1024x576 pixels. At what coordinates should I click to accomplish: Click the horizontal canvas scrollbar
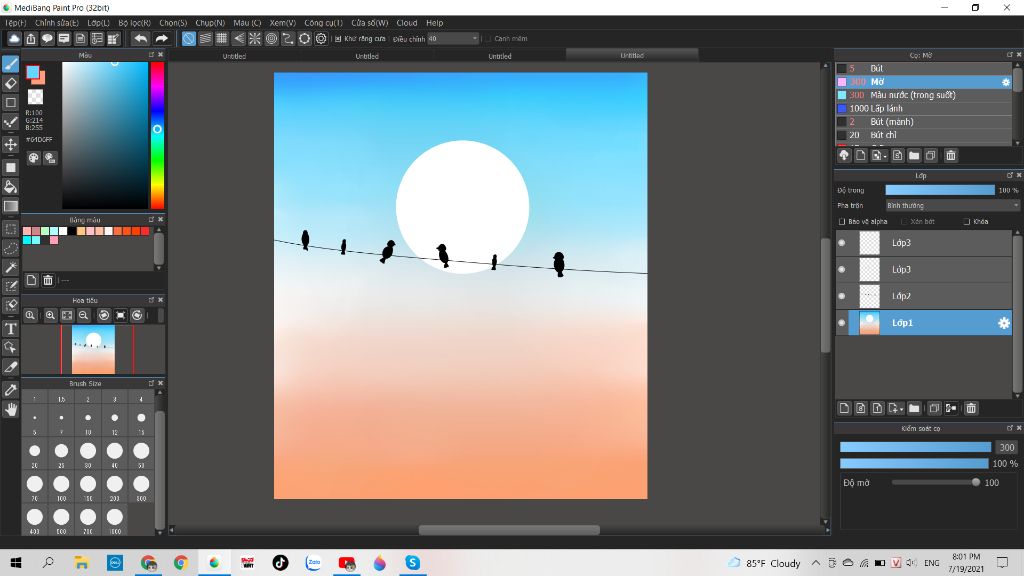tap(509, 530)
